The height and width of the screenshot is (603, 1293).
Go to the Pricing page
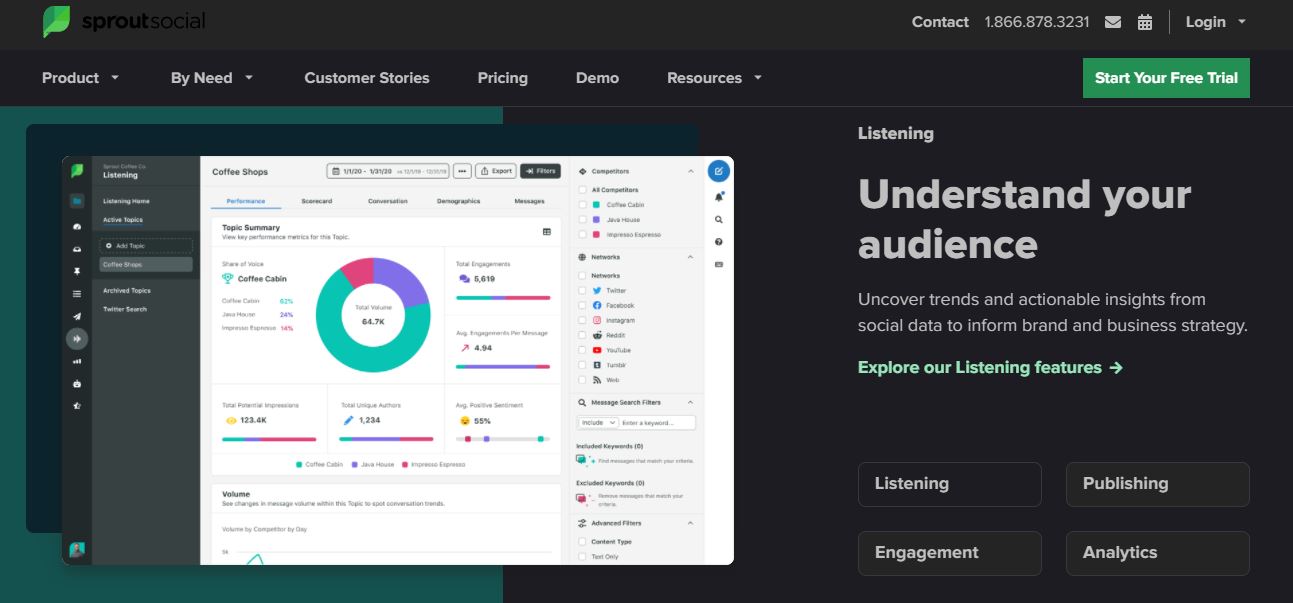pyautogui.click(x=502, y=78)
